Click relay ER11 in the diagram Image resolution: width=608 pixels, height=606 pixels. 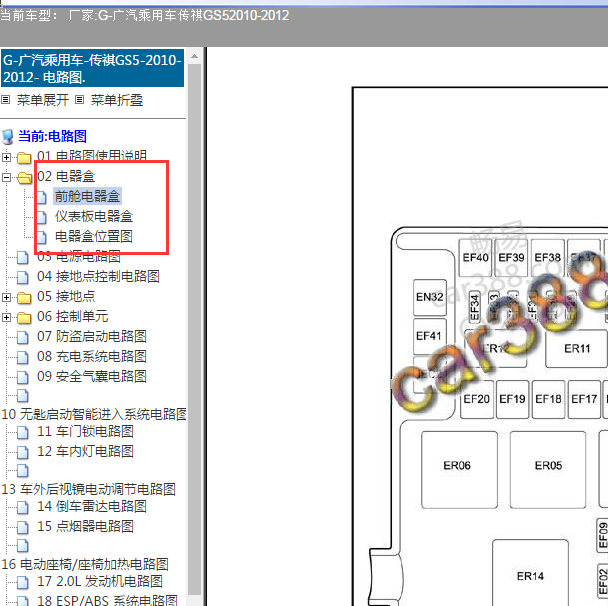(x=576, y=348)
